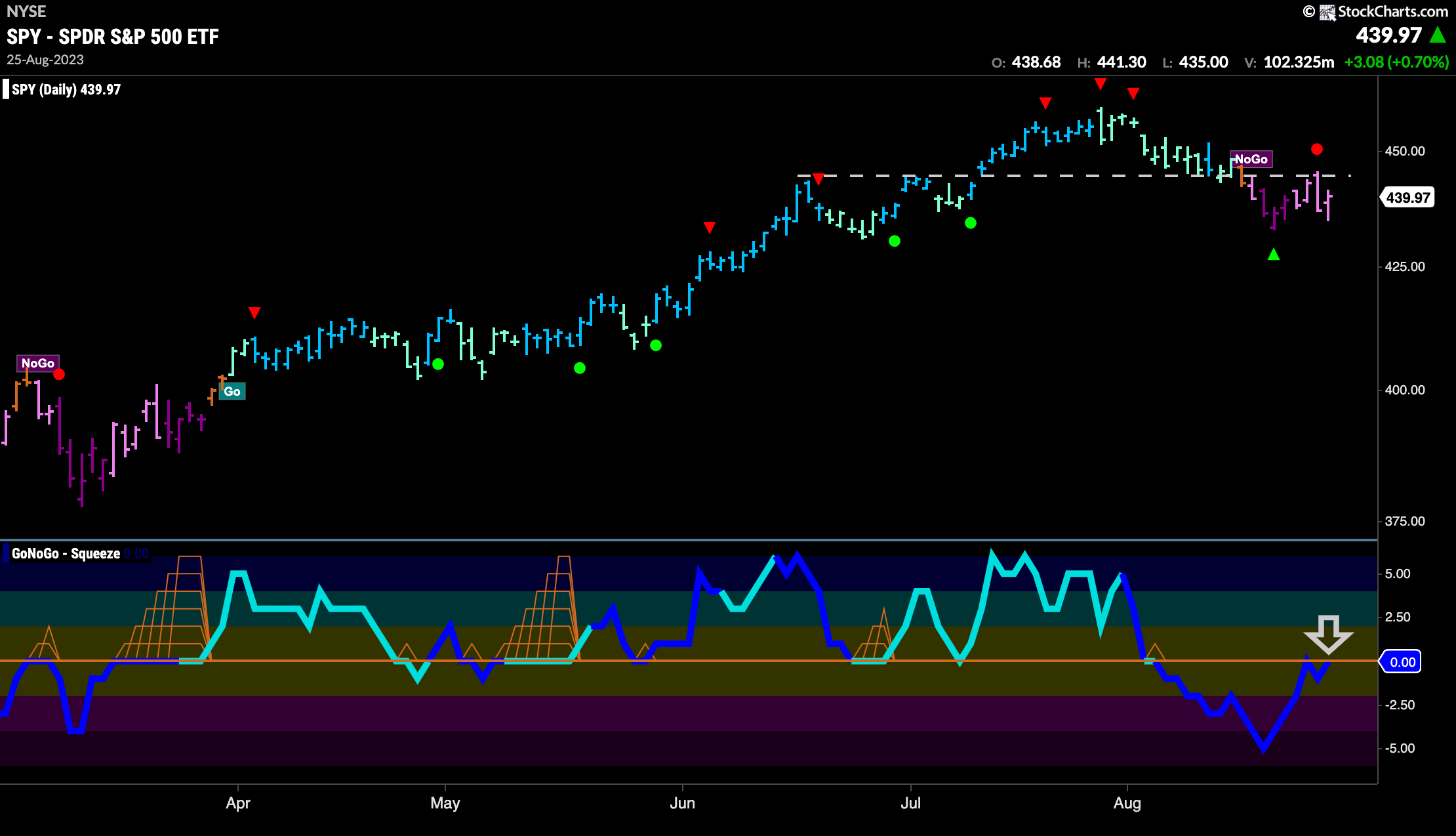Click the red circle beside left NoGo label
Screen dimensions: 1456x836
(59, 374)
